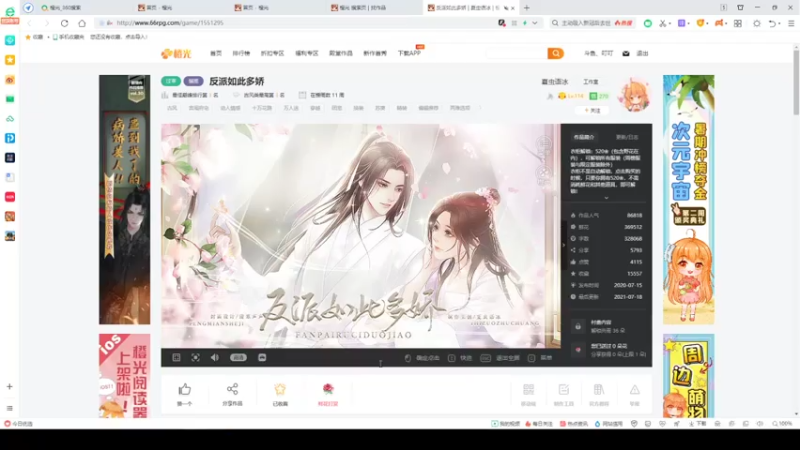
Task: Open the purple square extension icon
Action: tap(681, 23)
